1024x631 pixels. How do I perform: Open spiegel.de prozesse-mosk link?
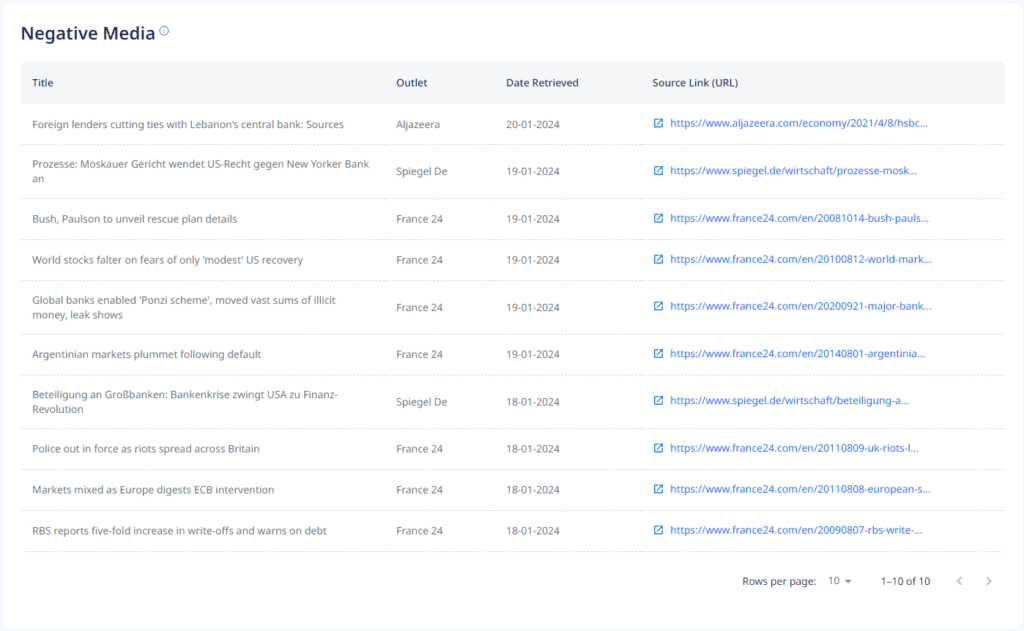(x=793, y=170)
